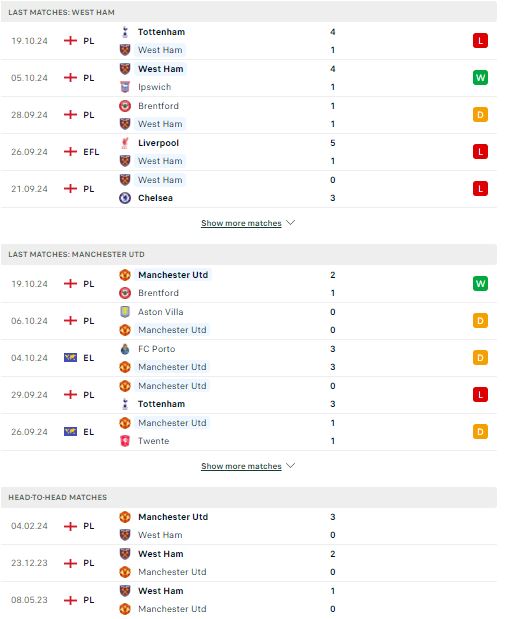Expand Show more matches under West Ham
Screen dimensions: 506x619
241,223
